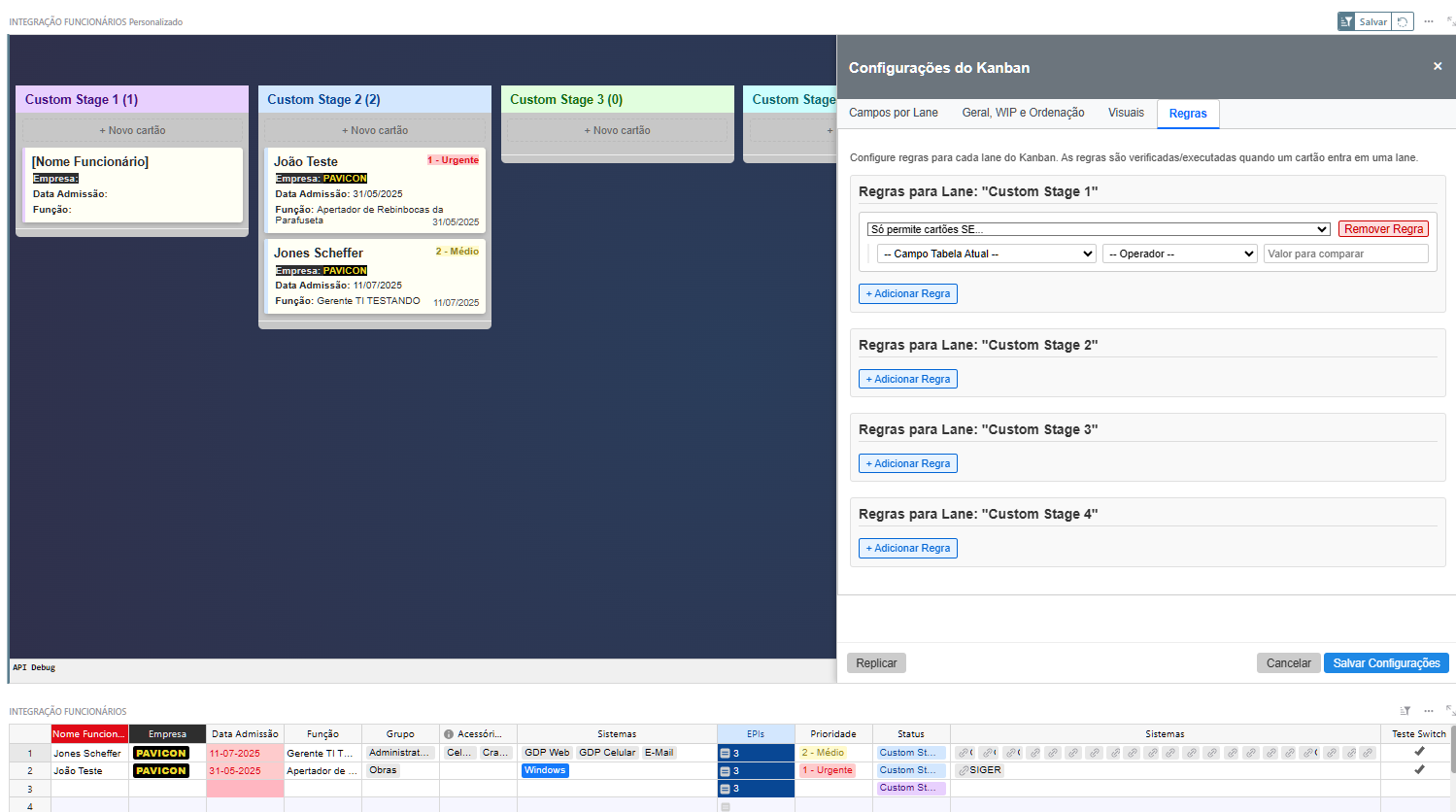Select the 'Jones Scheffer' cell in the table

click(x=89, y=753)
